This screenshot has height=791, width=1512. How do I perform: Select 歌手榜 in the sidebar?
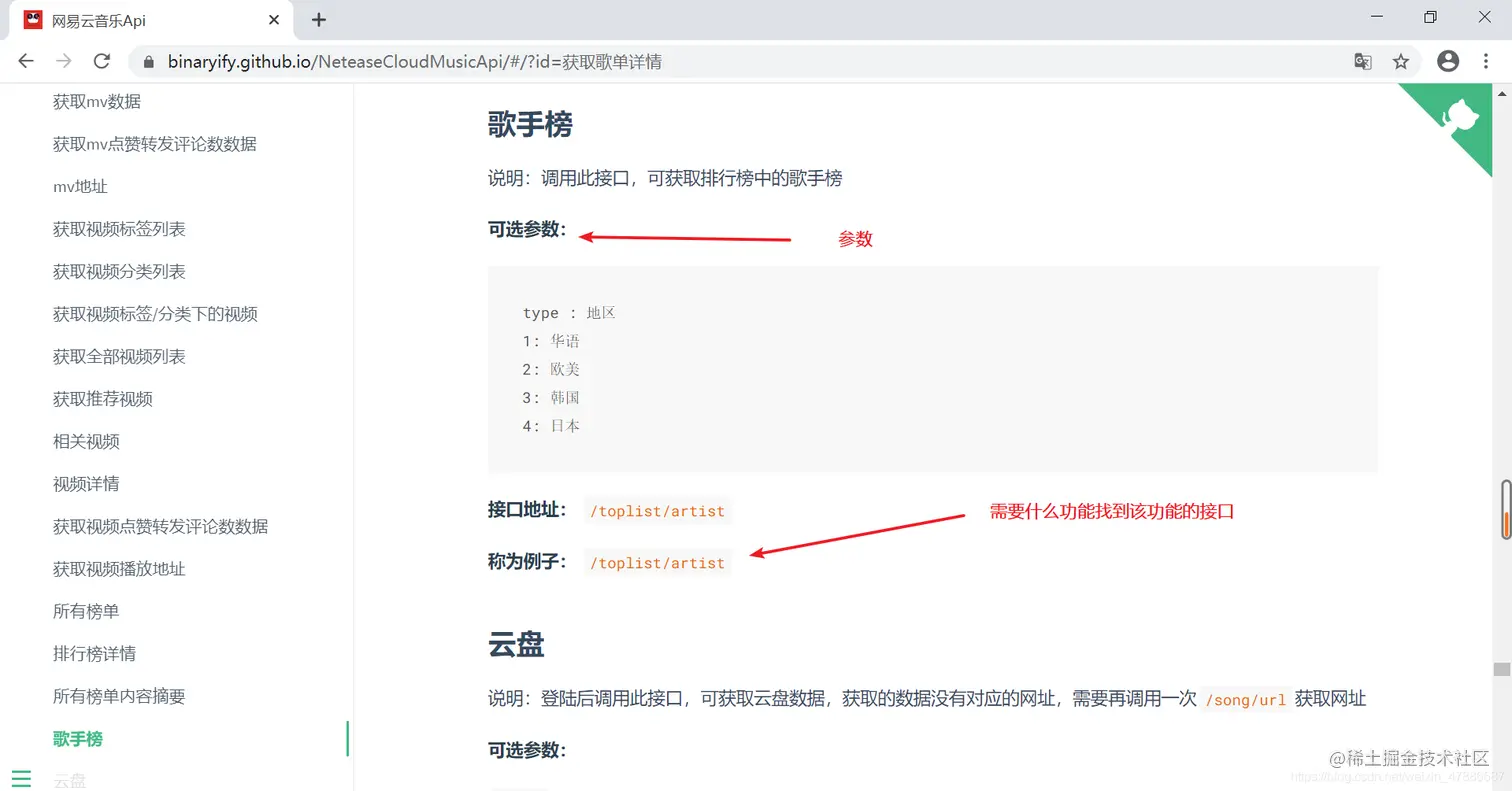click(x=77, y=738)
